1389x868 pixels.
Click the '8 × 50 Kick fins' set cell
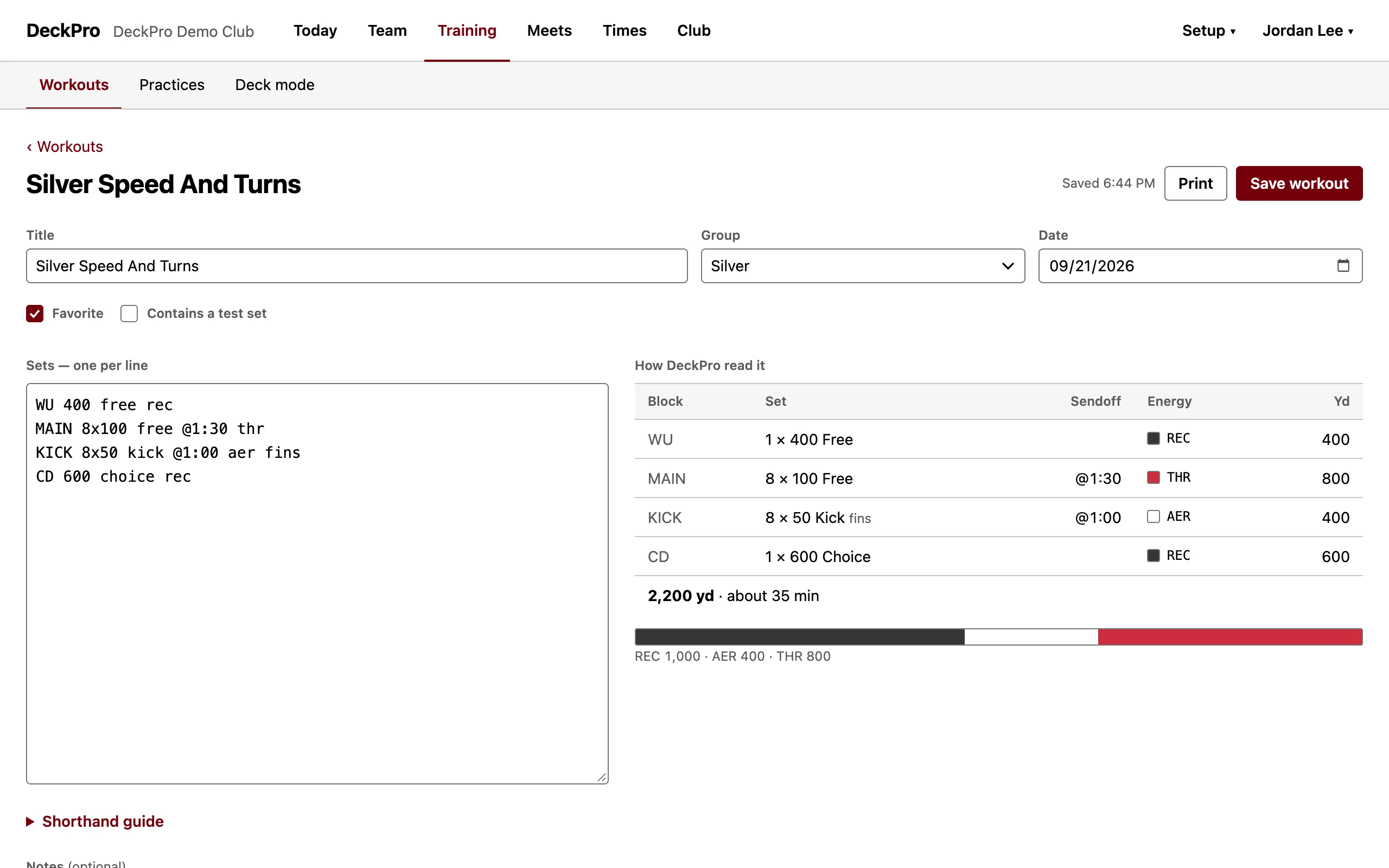[818, 517]
